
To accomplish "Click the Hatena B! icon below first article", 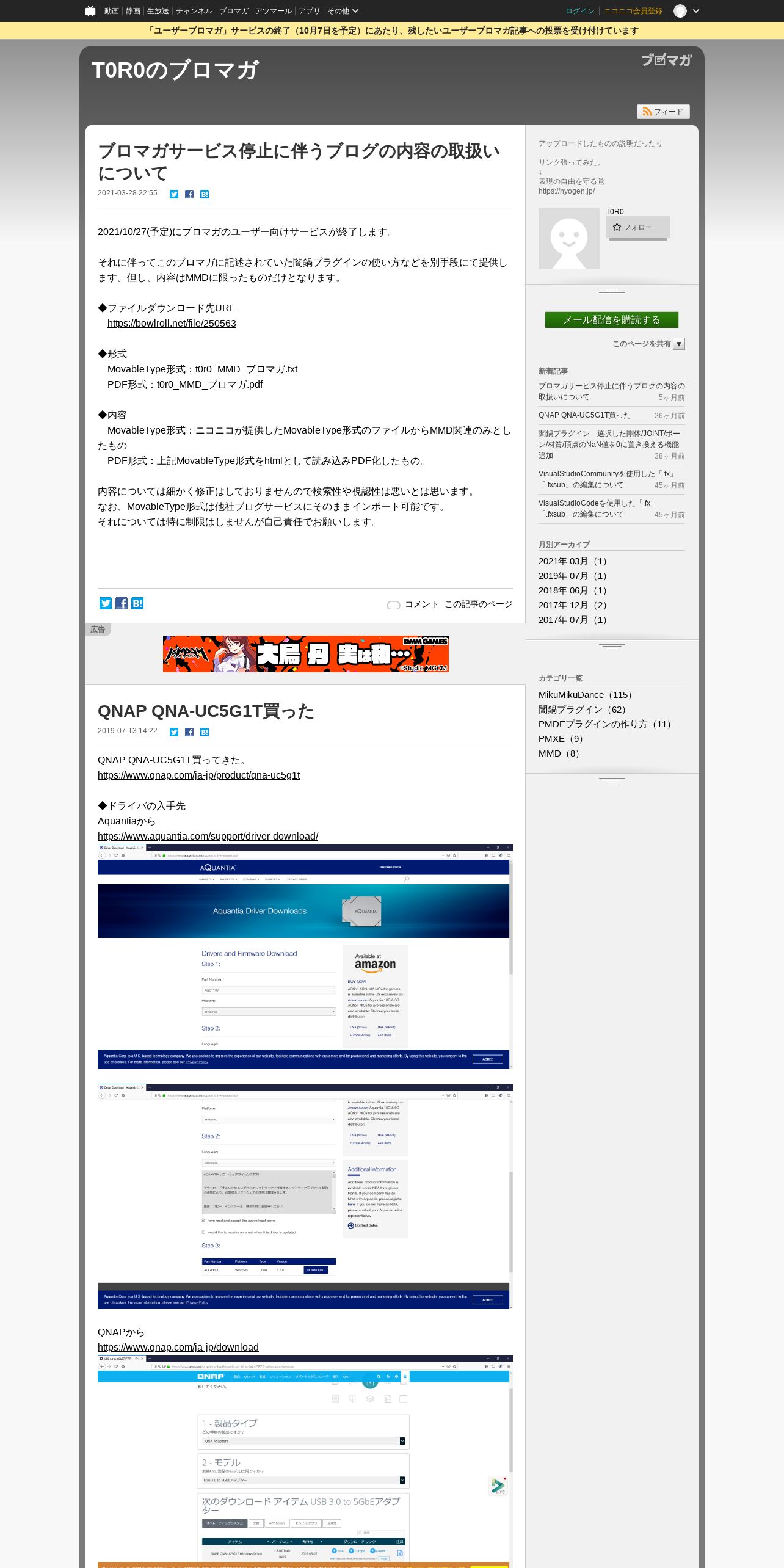I will pyautogui.click(x=137, y=603).
